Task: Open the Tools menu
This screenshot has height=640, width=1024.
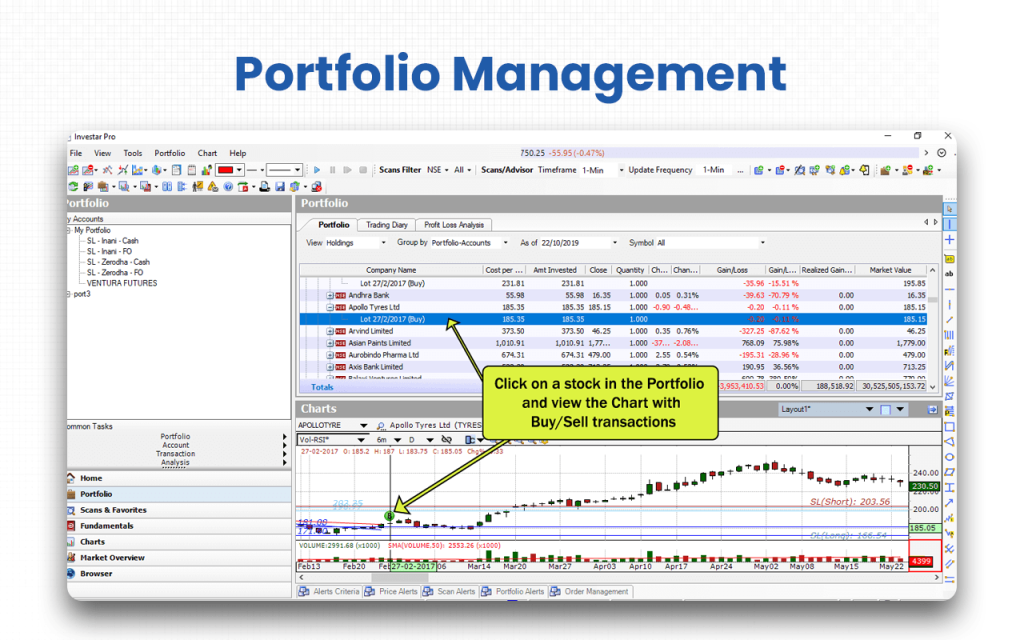Action: click(x=132, y=153)
